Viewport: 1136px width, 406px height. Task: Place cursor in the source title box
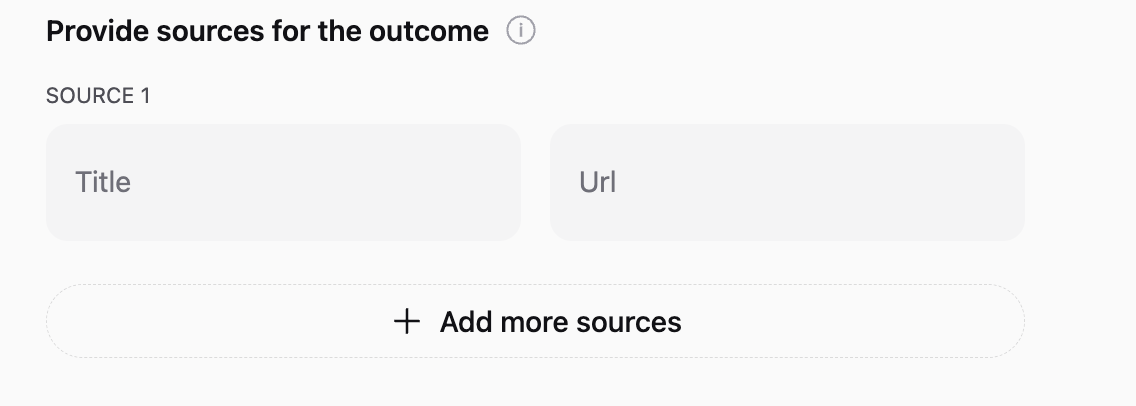tap(283, 182)
